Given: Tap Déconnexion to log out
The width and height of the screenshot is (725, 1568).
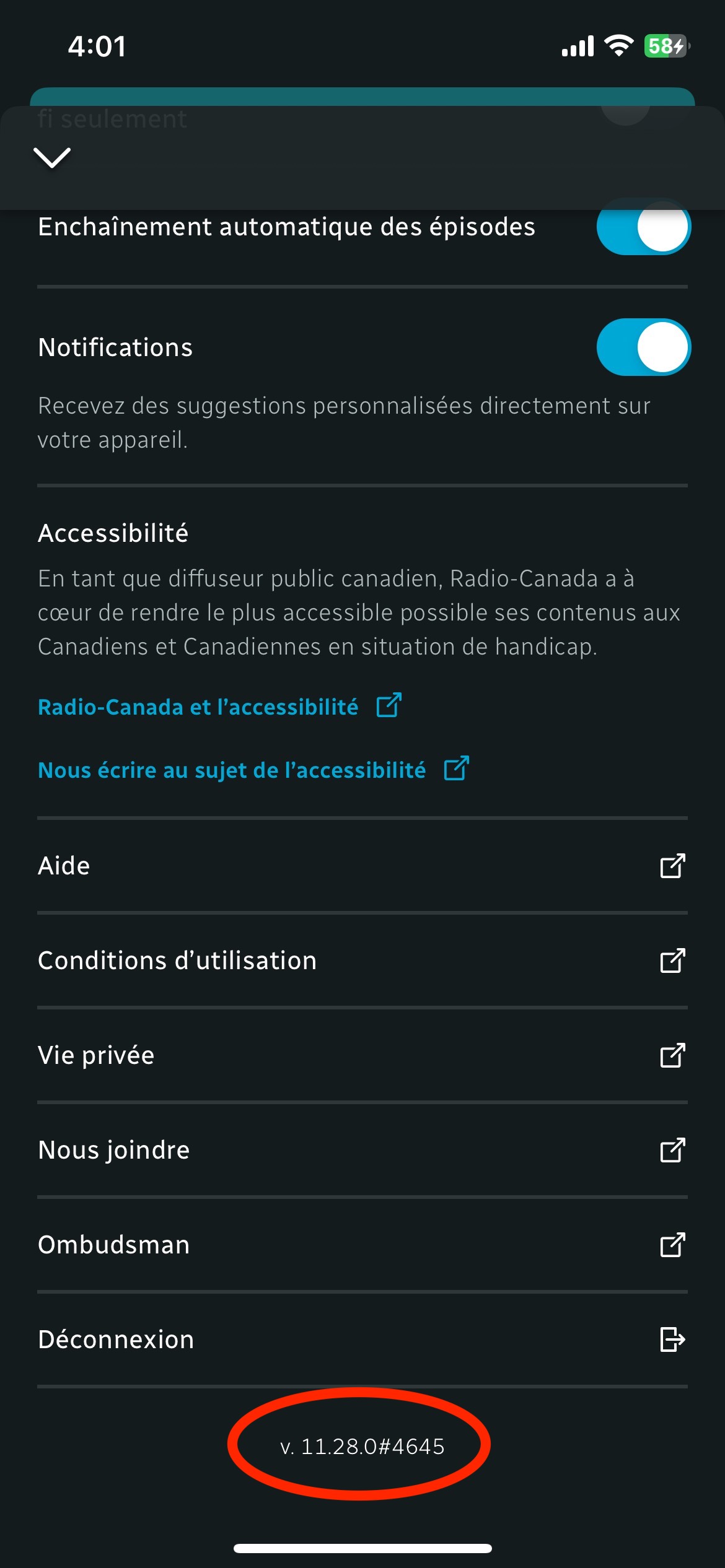Looking at the screenshot, I should (362, 1339).
